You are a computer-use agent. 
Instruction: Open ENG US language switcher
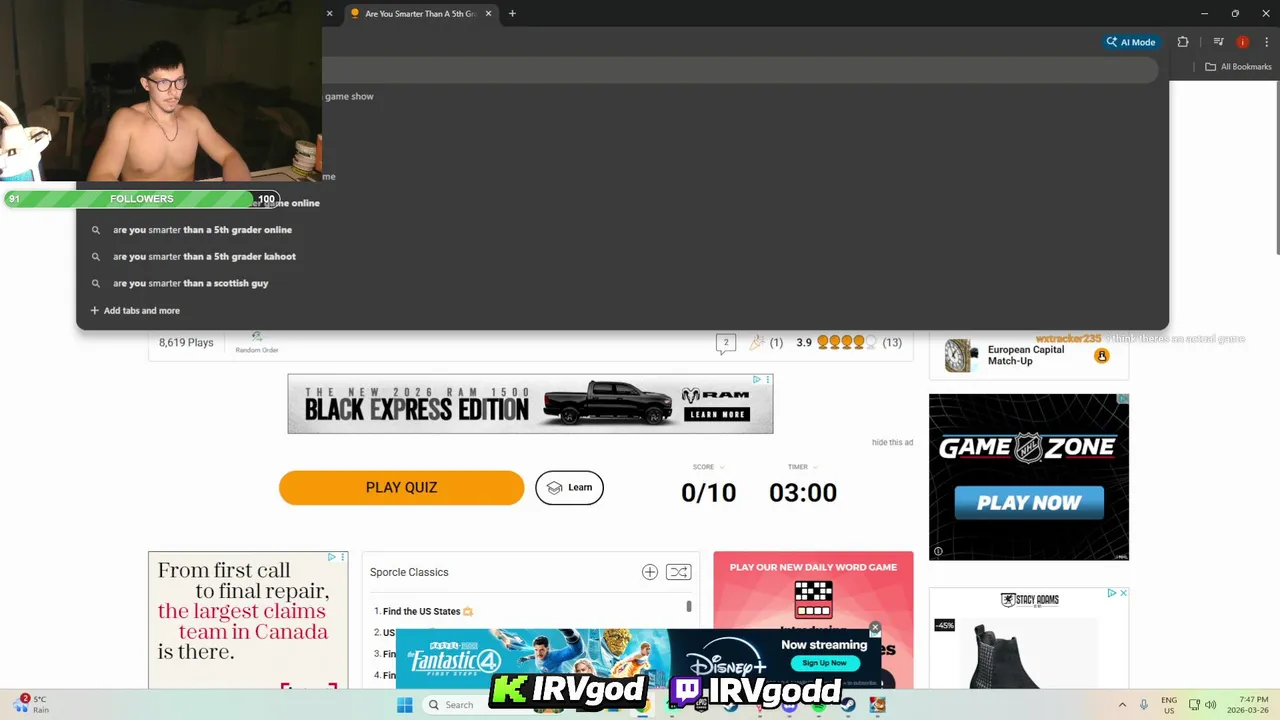[x=1169, y=705]
